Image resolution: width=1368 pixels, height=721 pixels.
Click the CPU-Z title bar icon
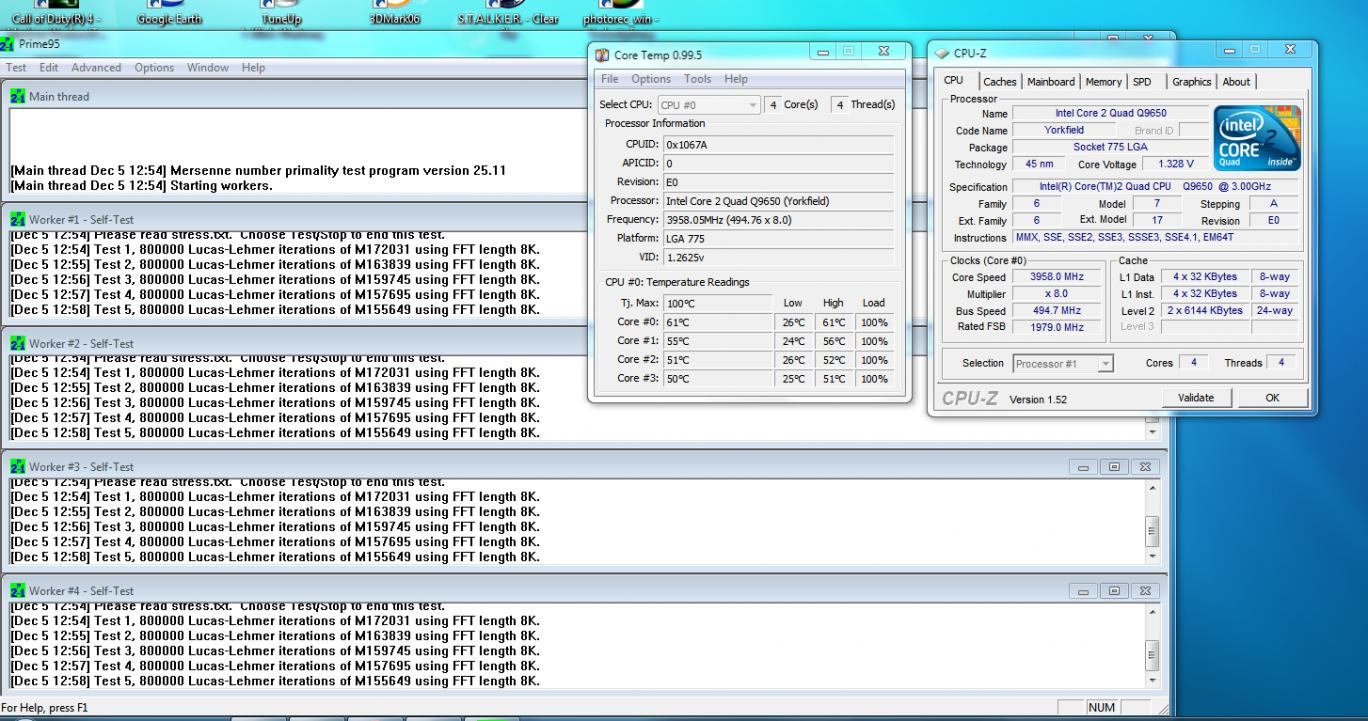point(942,53)
